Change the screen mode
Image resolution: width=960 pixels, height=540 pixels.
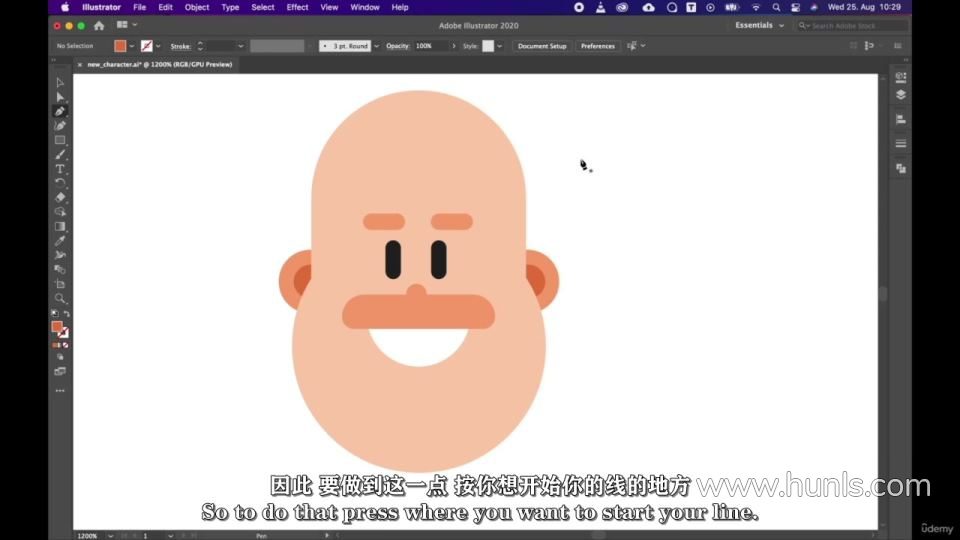coord(60,372)
